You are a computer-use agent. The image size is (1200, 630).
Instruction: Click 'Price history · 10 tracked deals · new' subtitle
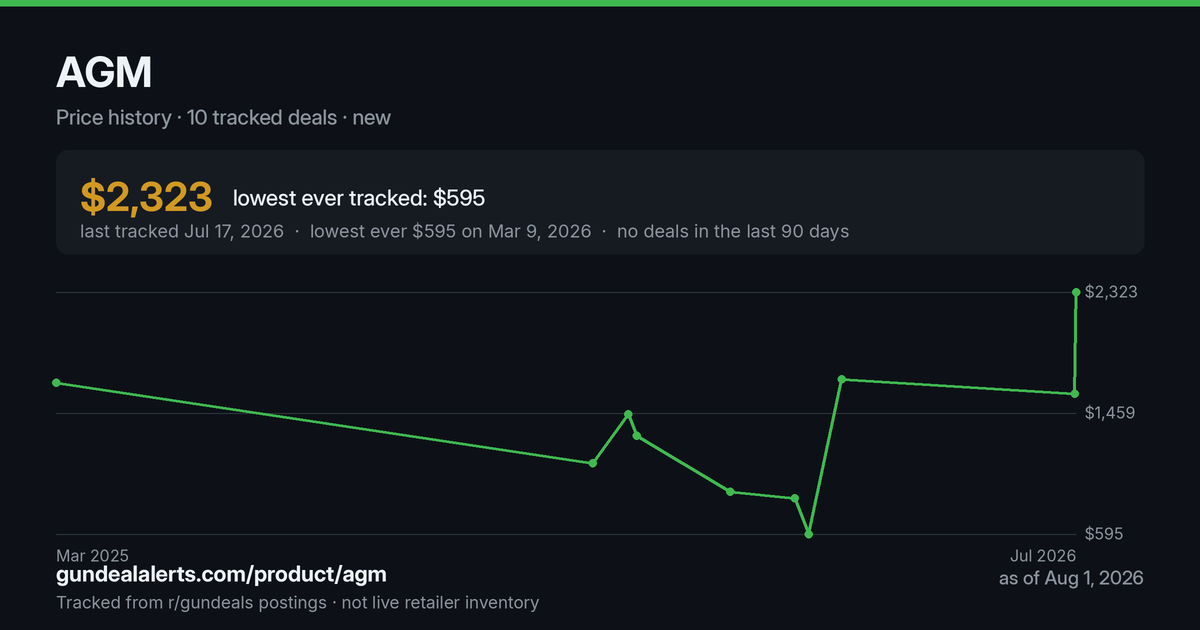[223, 118]
